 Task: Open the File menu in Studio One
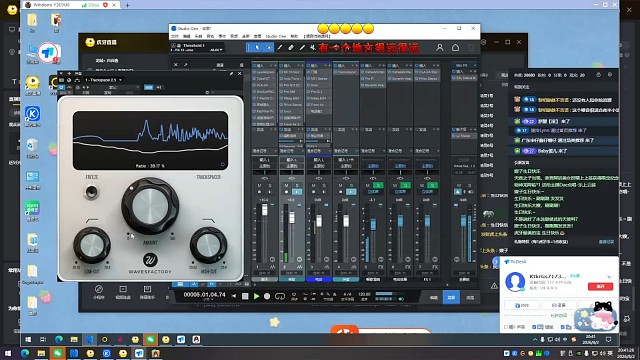[x=175, y=36]
